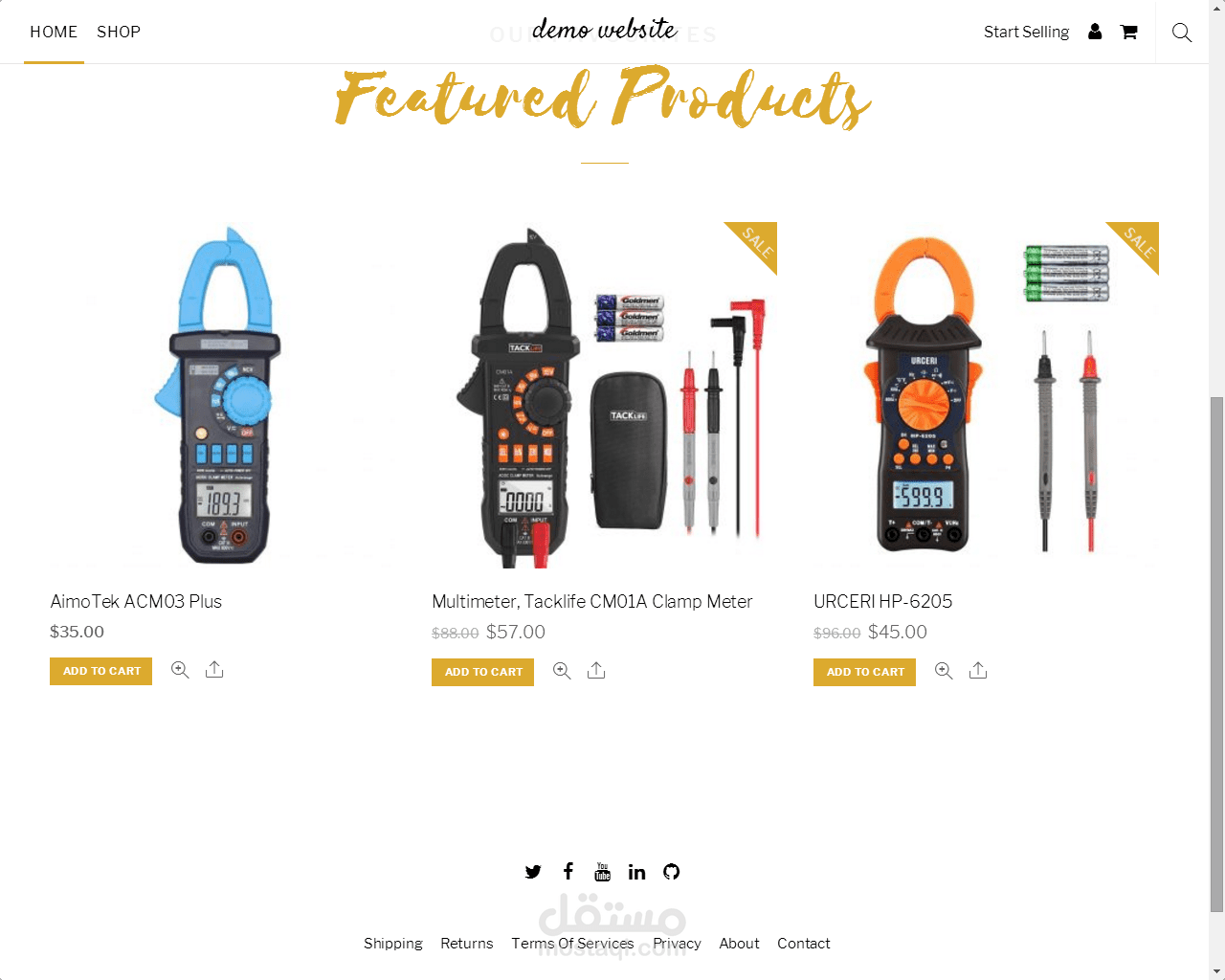Add AimoTek ACM03 Plus to cart
The height and width of the screenshot is (980, 1225).
tap(100, 671)
